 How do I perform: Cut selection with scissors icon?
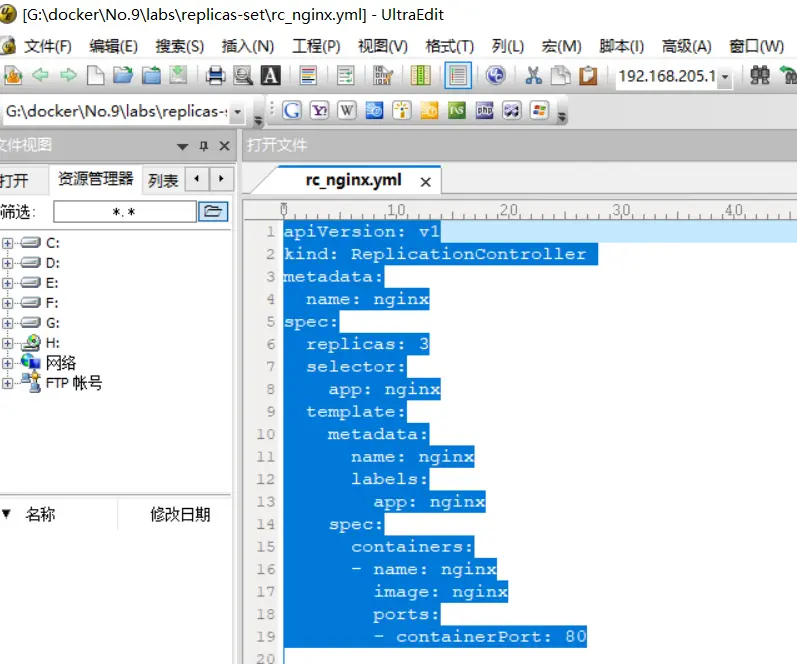click(x=533, y=76)
